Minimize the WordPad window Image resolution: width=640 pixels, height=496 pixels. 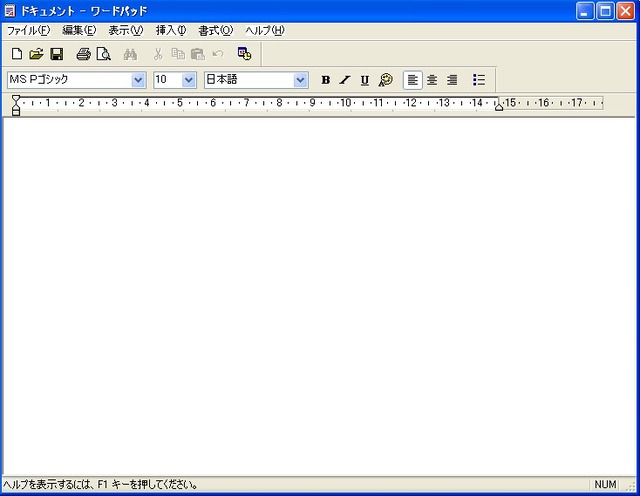[585, 11]
